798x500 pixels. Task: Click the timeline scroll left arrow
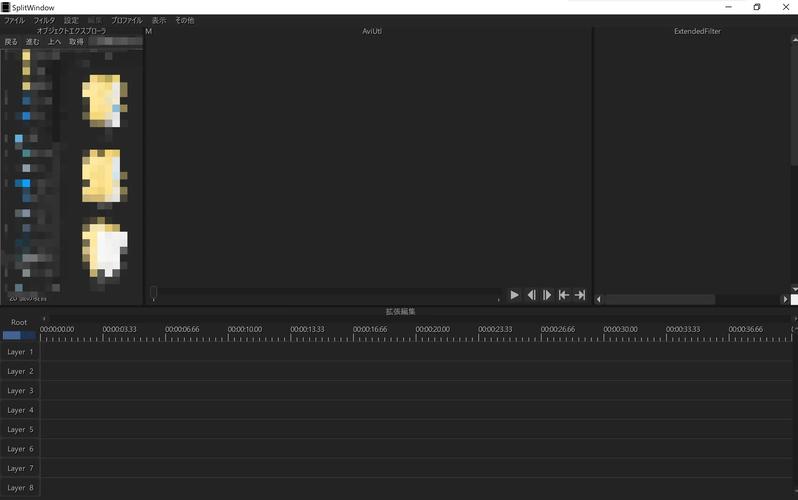click(44, 318)
